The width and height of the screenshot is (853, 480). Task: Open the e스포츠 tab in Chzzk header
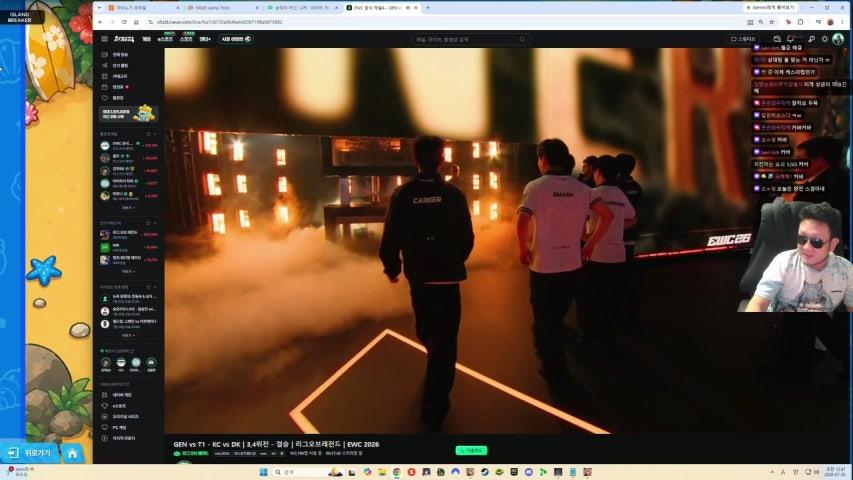pyautogui.click(x=165, y=39)
